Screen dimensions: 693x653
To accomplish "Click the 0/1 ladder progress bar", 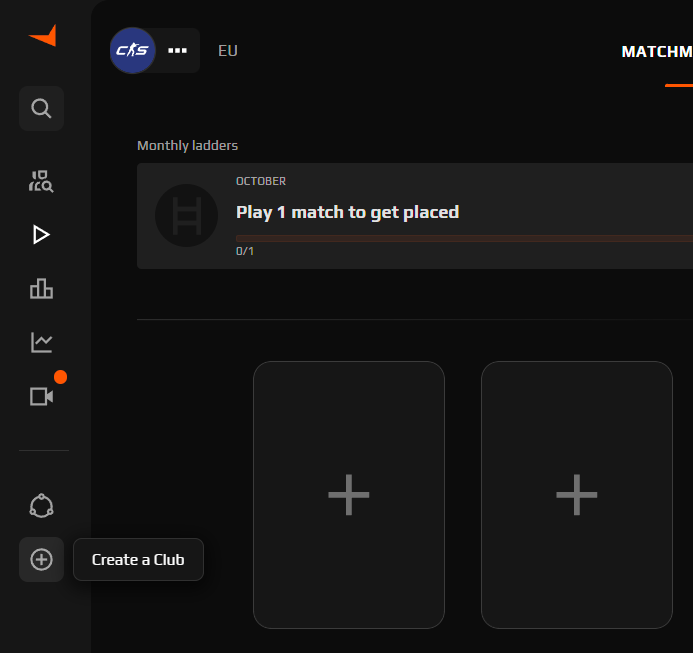I will point(464,238).
